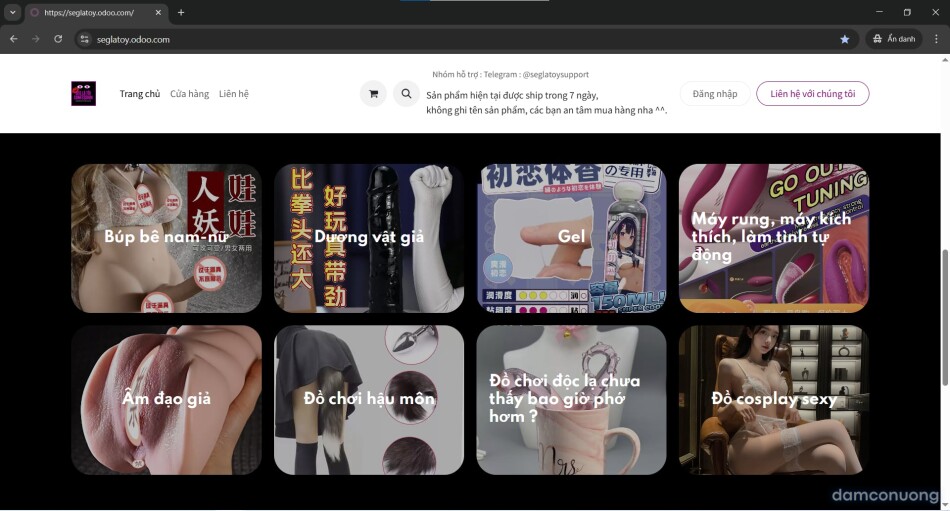The height and width of the screenshot is (511, 950).
Task: Go back to the previous page
Action: click(x=14, y=39)
